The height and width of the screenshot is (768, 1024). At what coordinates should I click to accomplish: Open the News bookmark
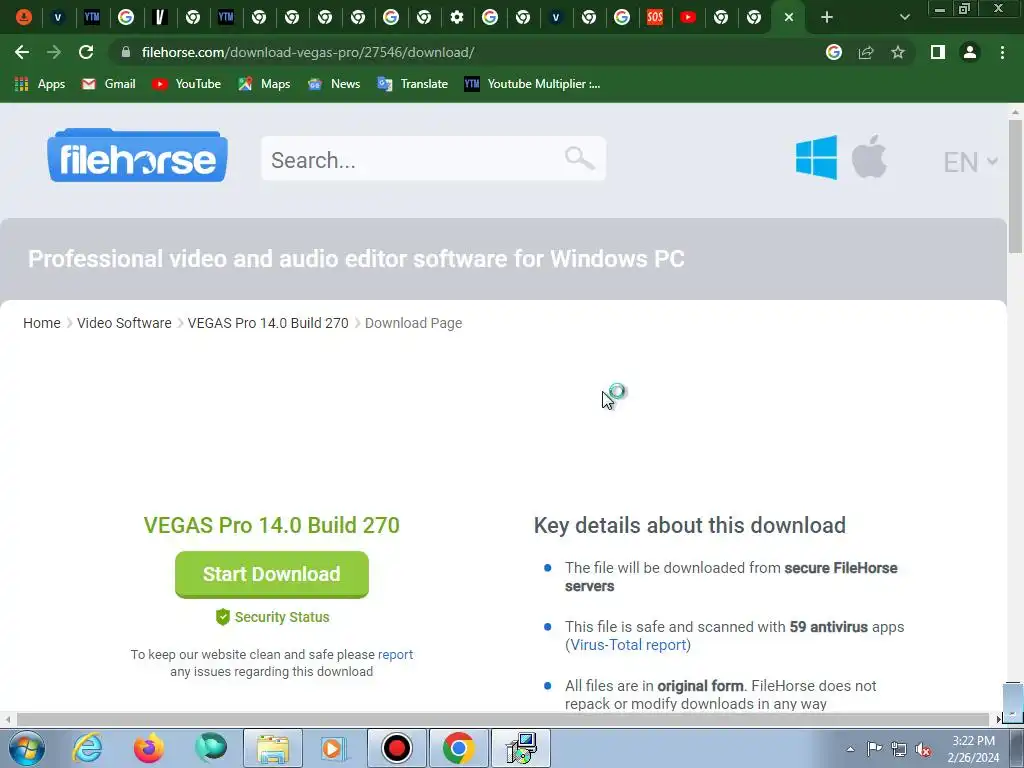(x=334, y=84)
